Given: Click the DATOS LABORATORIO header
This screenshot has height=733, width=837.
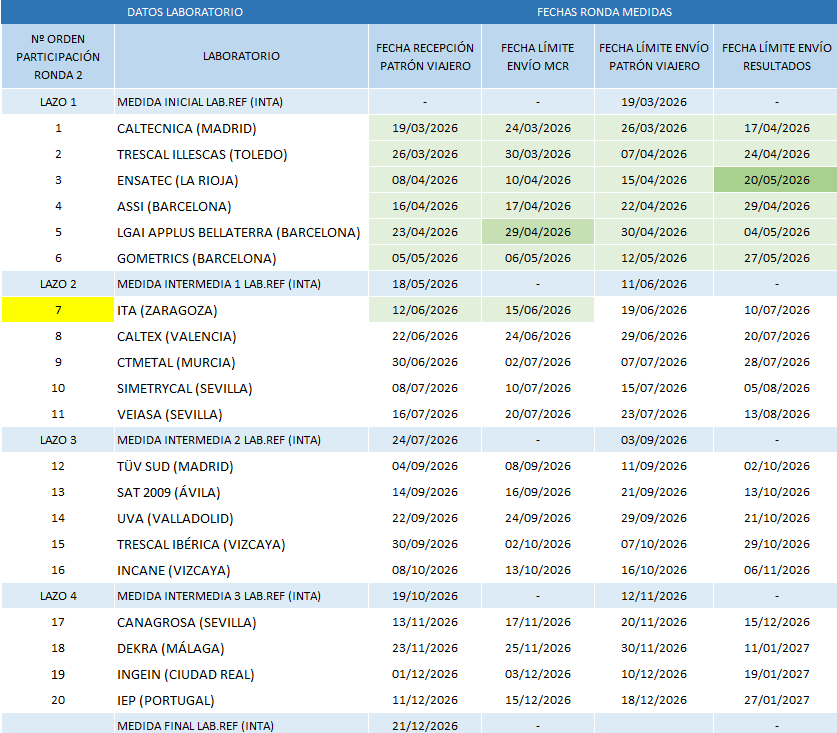Looking at the screenshot, I should 185,12.
